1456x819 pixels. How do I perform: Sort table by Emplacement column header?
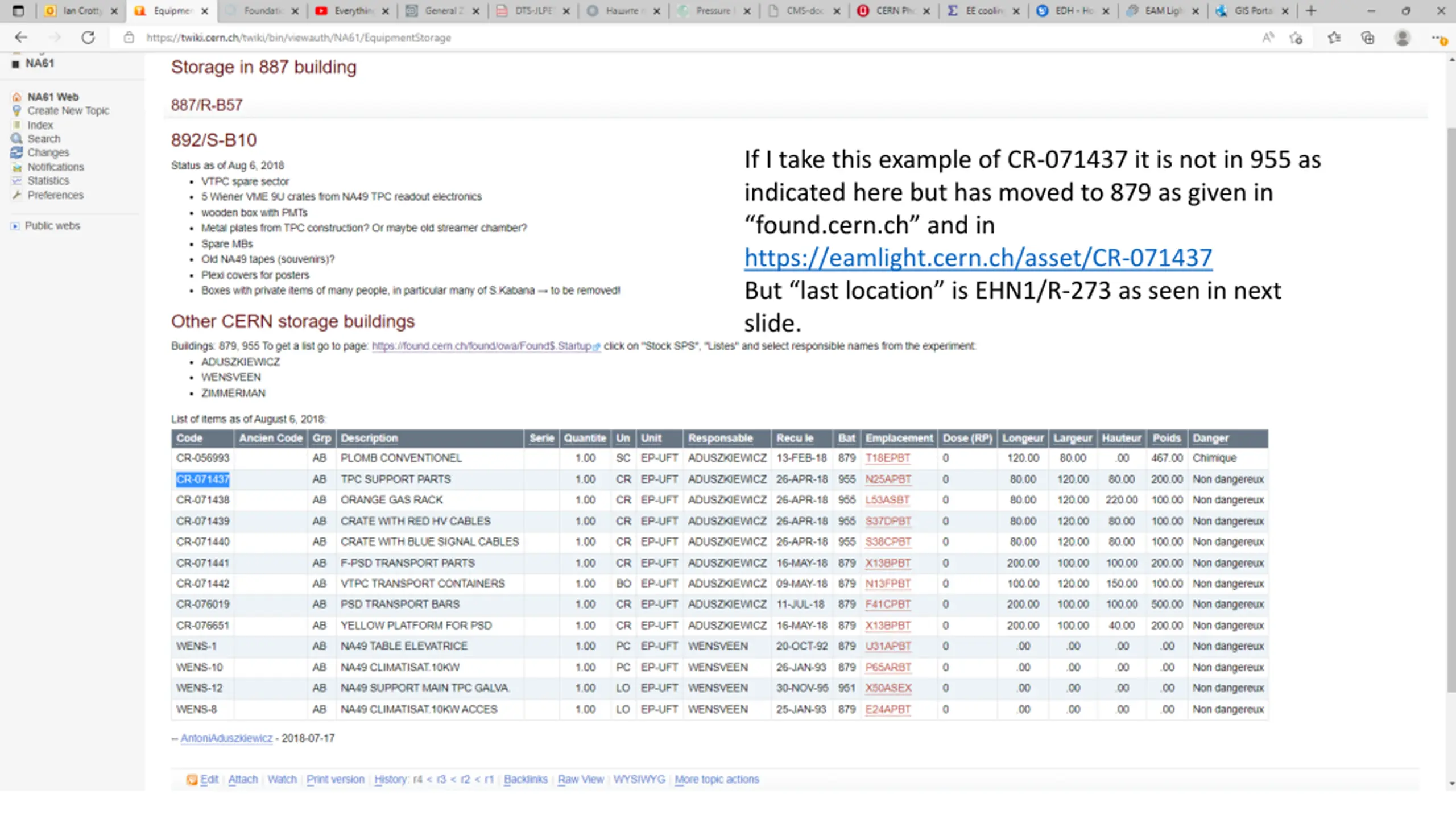[899, 439]
